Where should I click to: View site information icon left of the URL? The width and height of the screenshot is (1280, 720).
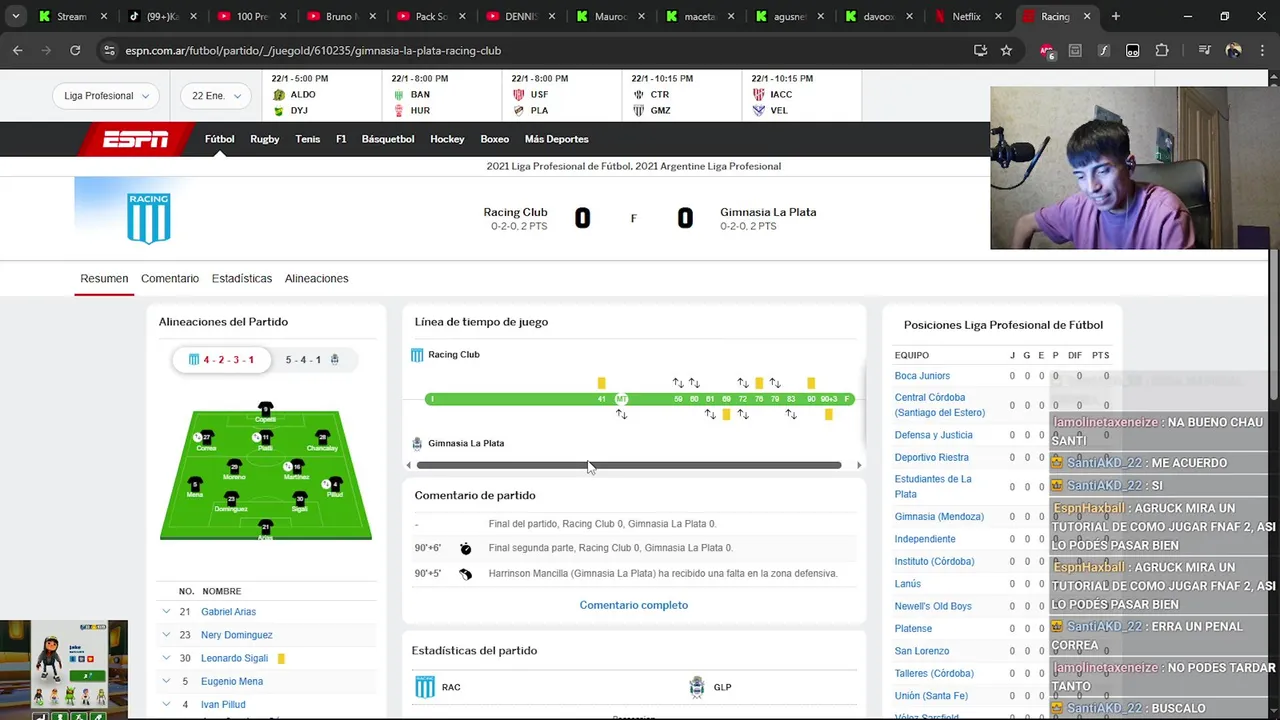[109, 50]
